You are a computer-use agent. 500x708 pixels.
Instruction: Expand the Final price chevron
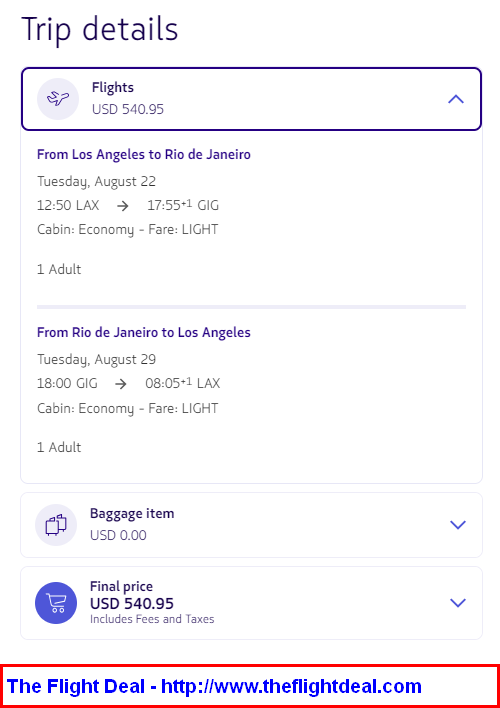pos(458,603)
